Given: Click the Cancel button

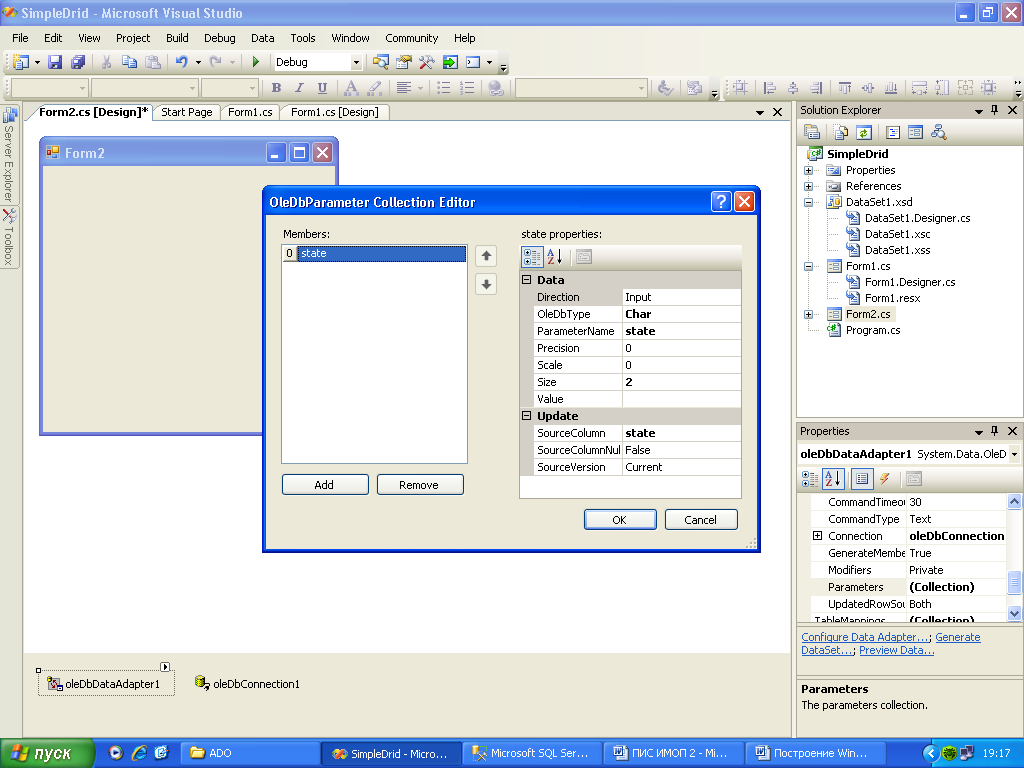Looking at the screenshot, I should pos(701,519).
